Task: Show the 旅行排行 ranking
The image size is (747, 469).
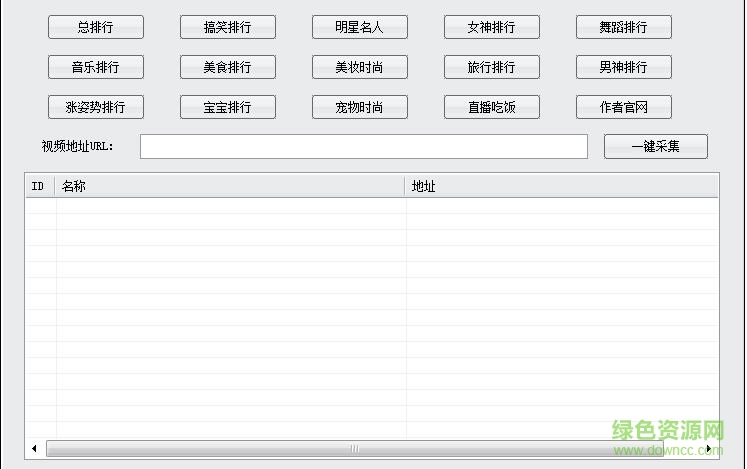Action: (492, 67)
